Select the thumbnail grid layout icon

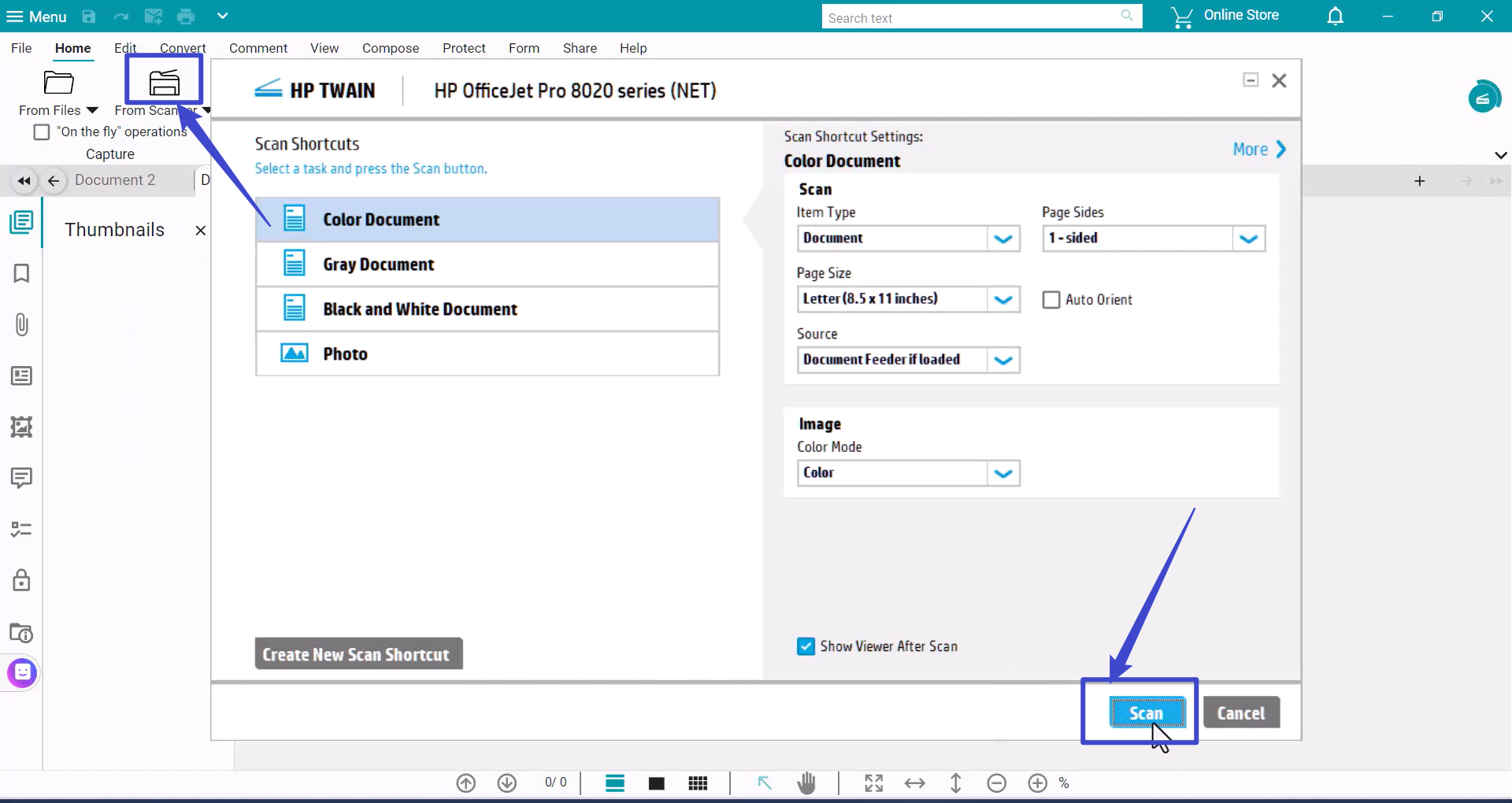tap(698, 783)
